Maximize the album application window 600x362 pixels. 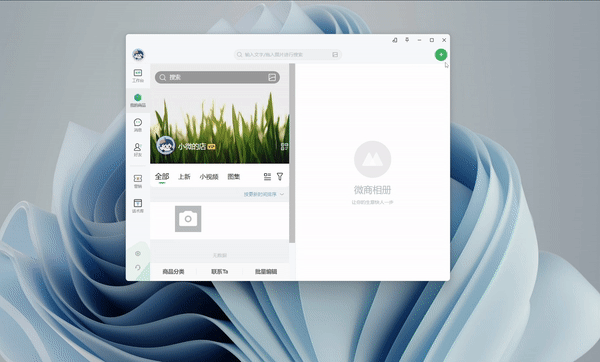click(432, 40)
